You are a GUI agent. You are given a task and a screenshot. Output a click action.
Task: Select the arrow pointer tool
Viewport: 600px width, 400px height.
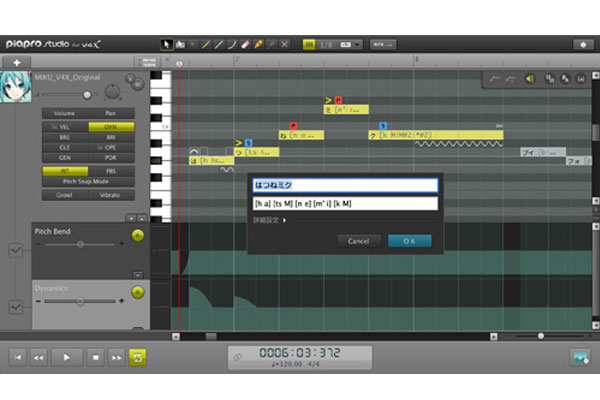coord(166,44)
